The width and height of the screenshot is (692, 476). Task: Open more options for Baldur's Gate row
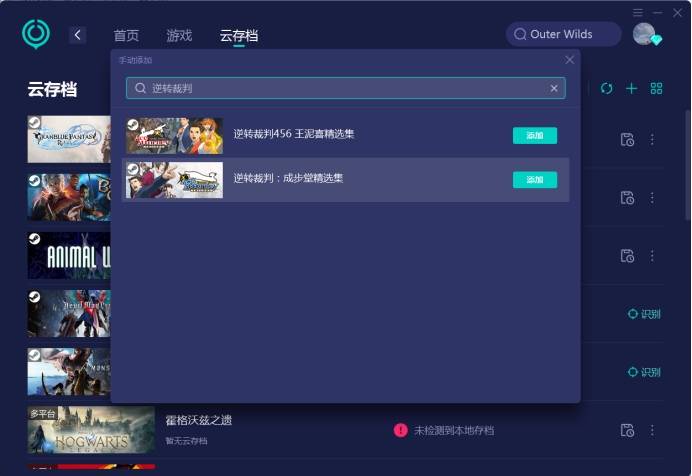coord(652,198)
